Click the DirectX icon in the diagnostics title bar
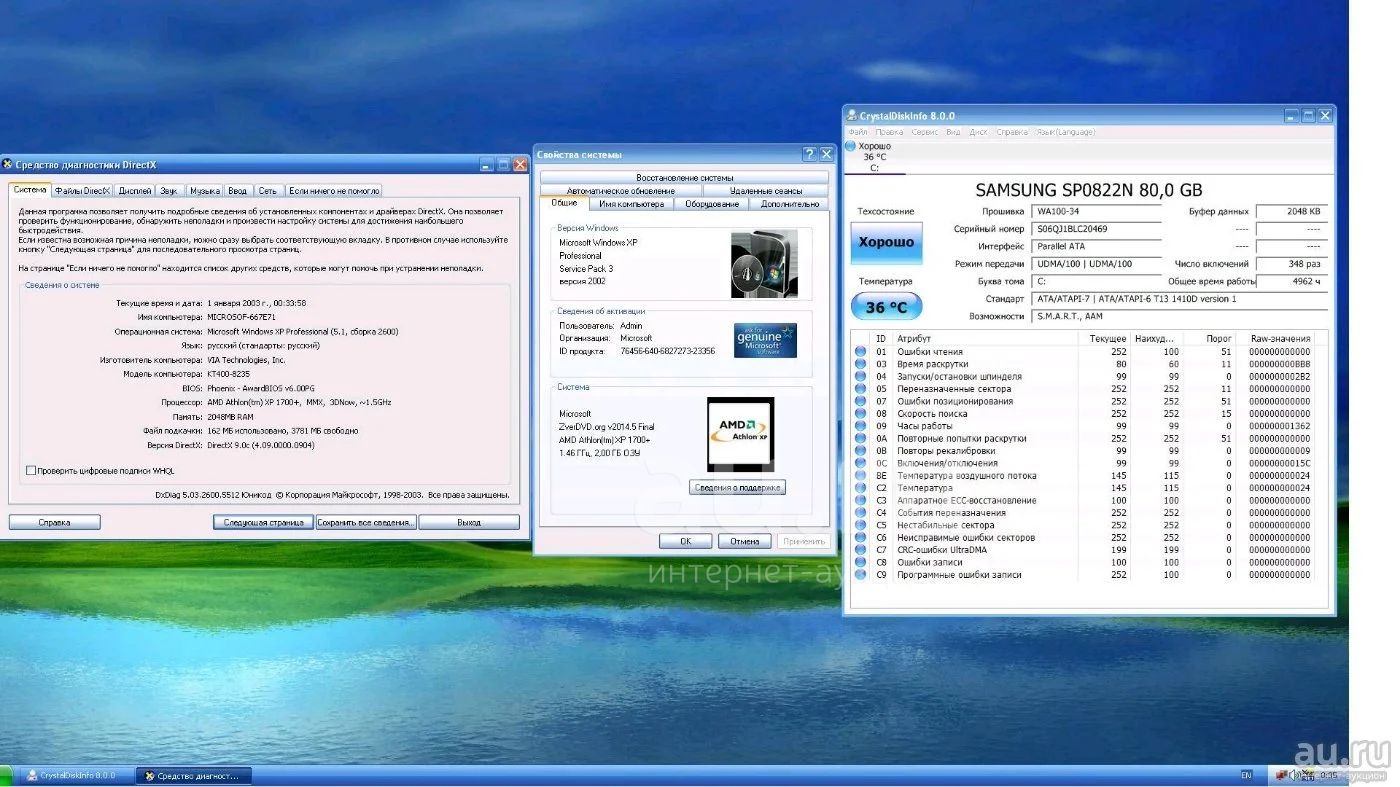 point(8,165)
